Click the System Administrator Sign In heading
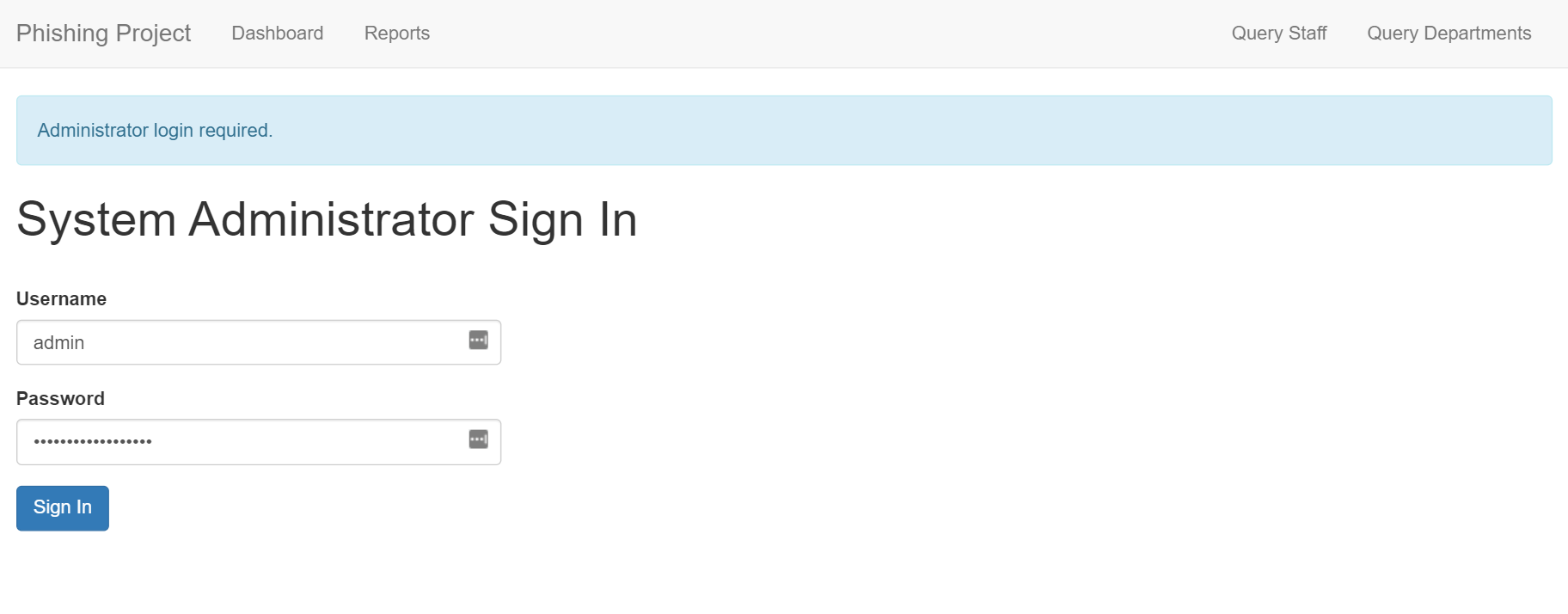The width and height of the screenshot is (1568, 614). point(327,219)
